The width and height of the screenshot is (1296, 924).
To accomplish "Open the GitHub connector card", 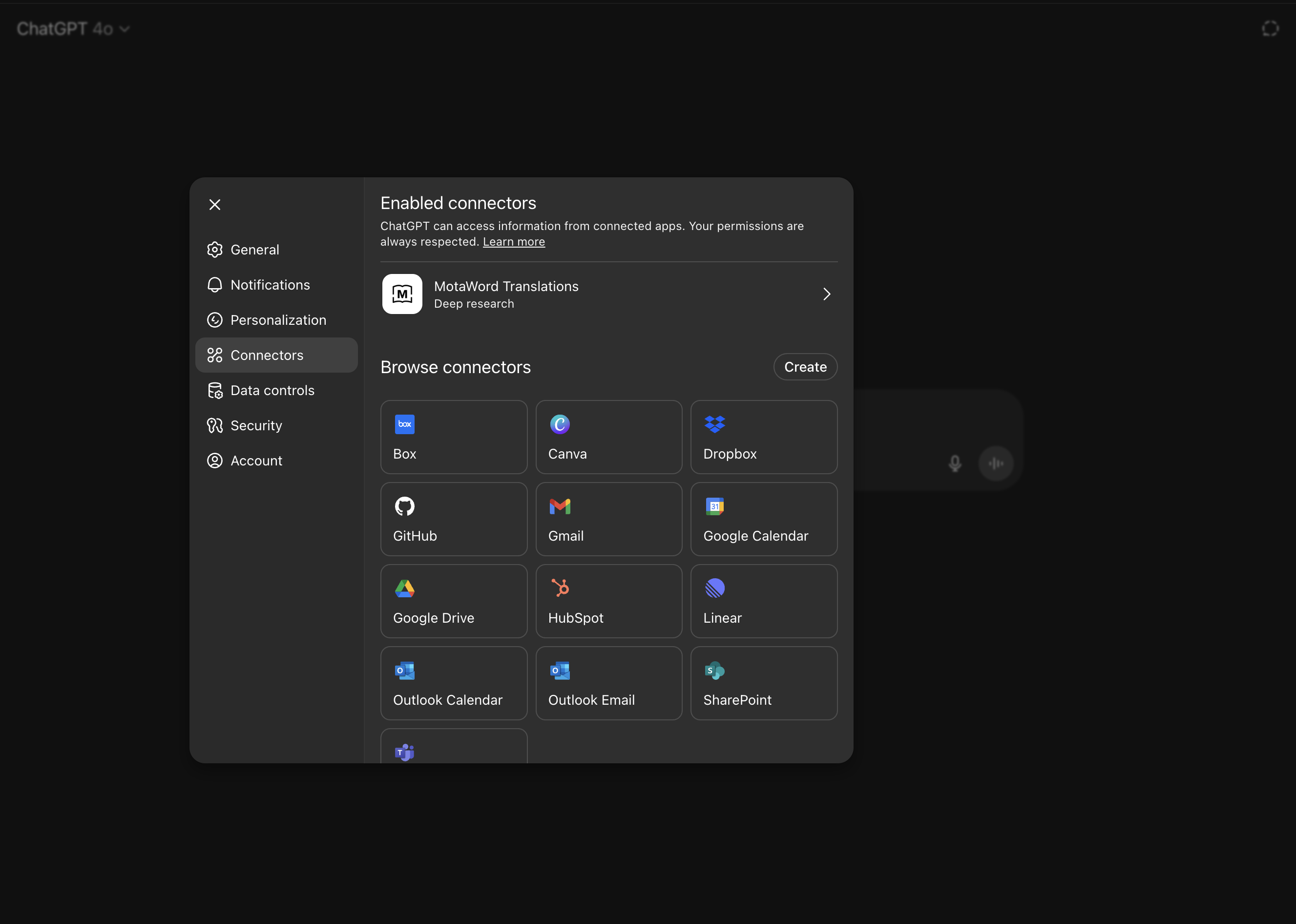I will click(454, 519).
